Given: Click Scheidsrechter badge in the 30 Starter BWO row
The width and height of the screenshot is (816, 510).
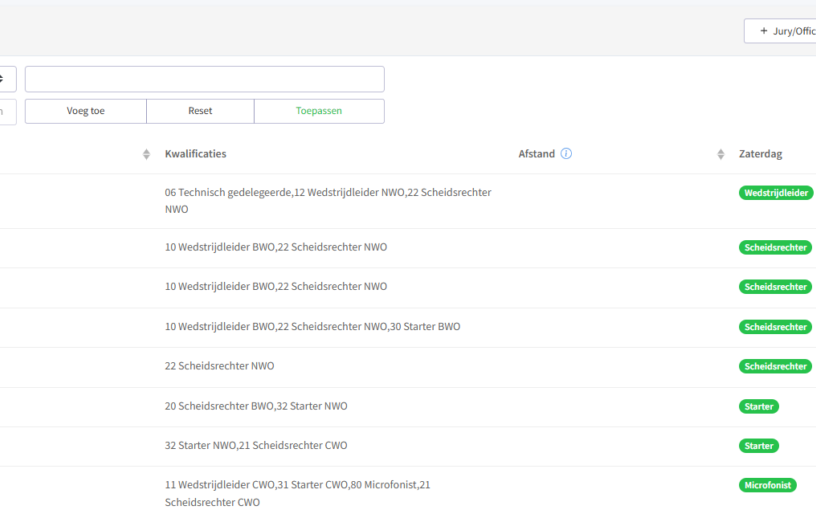Looking at the screenshot, I should 776,327.
